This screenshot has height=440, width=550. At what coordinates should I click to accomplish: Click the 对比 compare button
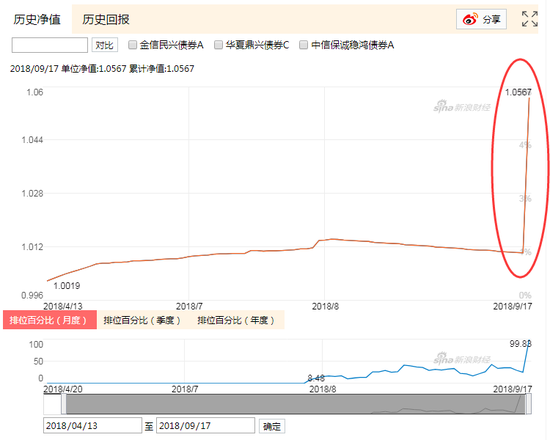point(105,45)
